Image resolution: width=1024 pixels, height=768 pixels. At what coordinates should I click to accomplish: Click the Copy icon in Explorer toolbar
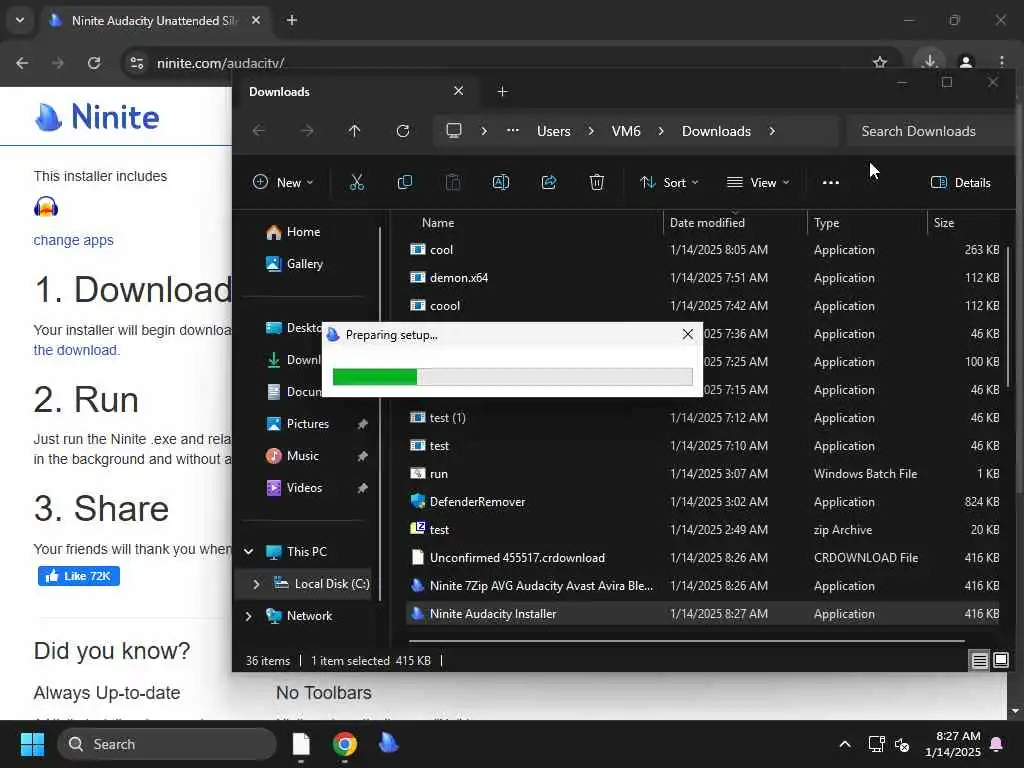point(405,183)
